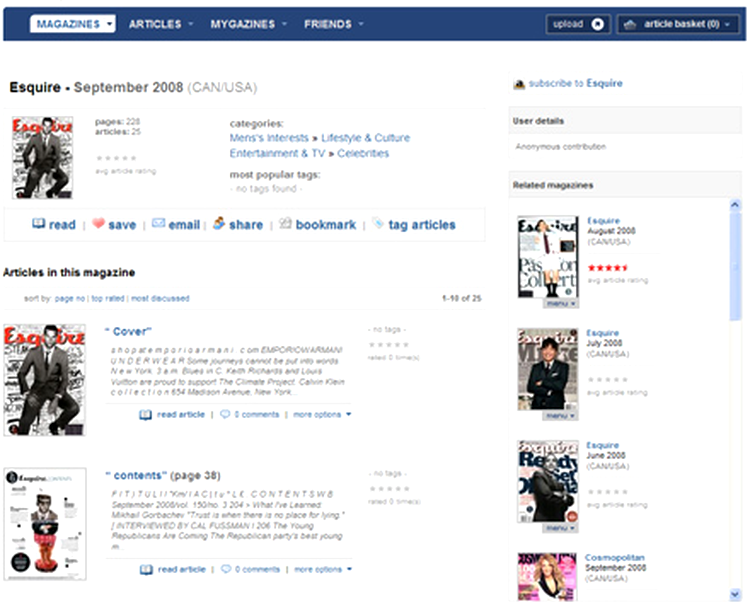Viewport: 750px width, 607px height.
Task: Click the Cosmopolitan cover thumbnail
Action: (547, 577)
